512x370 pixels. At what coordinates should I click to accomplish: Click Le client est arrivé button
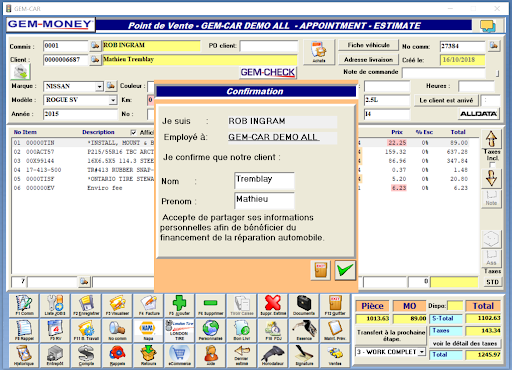446,100
